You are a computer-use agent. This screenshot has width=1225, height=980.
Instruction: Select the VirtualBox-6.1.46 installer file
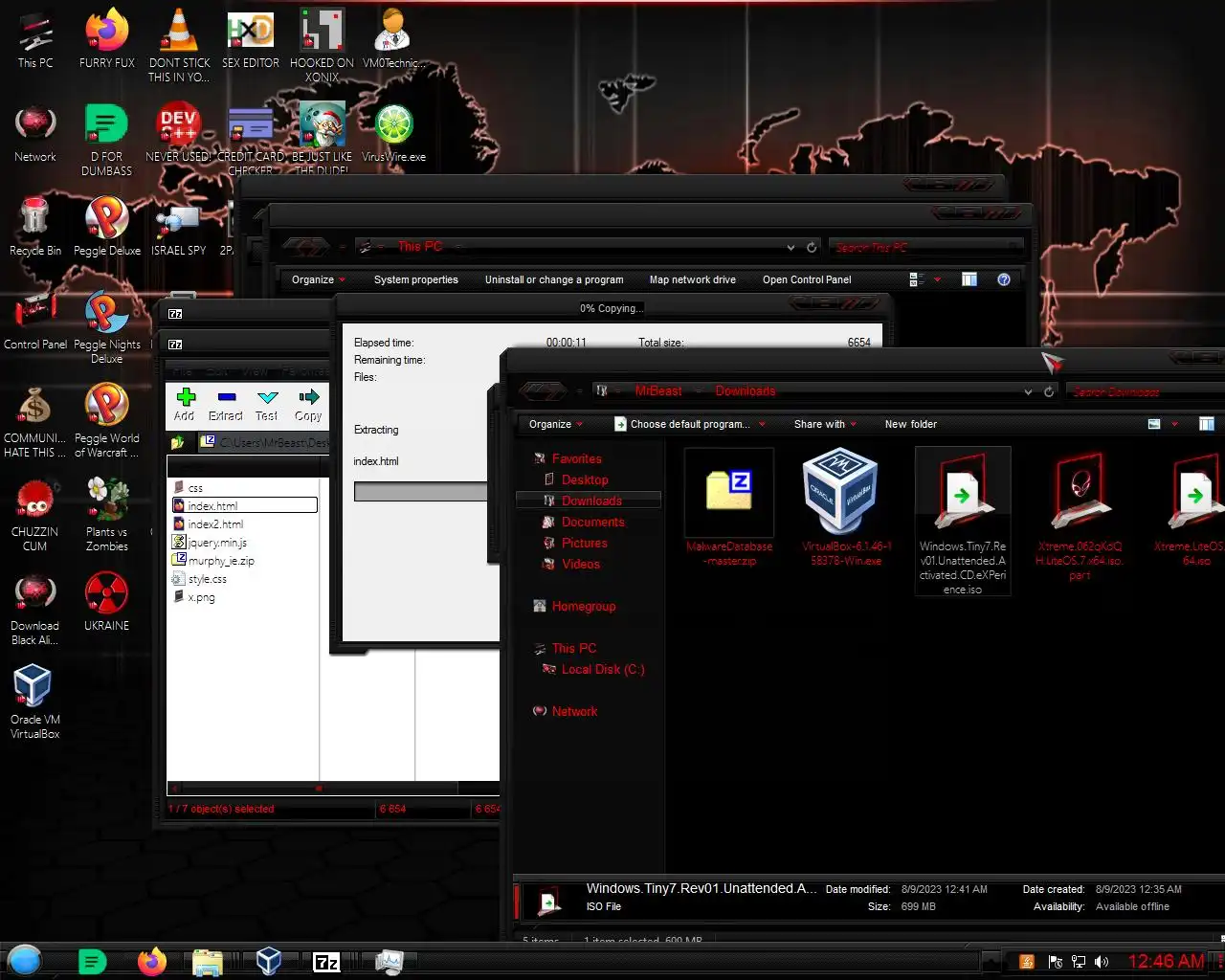pos(846,507)
